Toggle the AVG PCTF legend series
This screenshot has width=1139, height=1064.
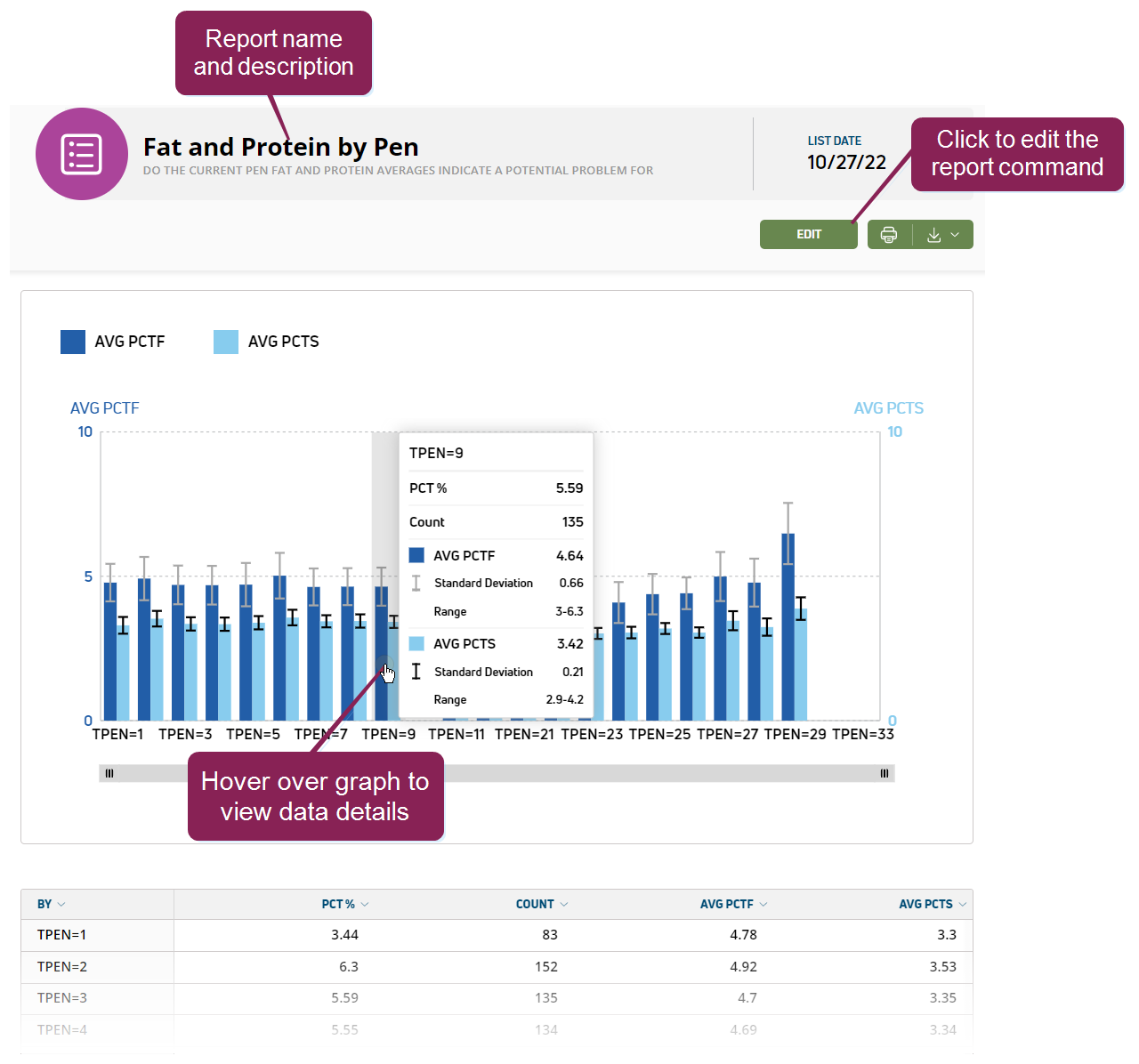click(x=113, y=342)
